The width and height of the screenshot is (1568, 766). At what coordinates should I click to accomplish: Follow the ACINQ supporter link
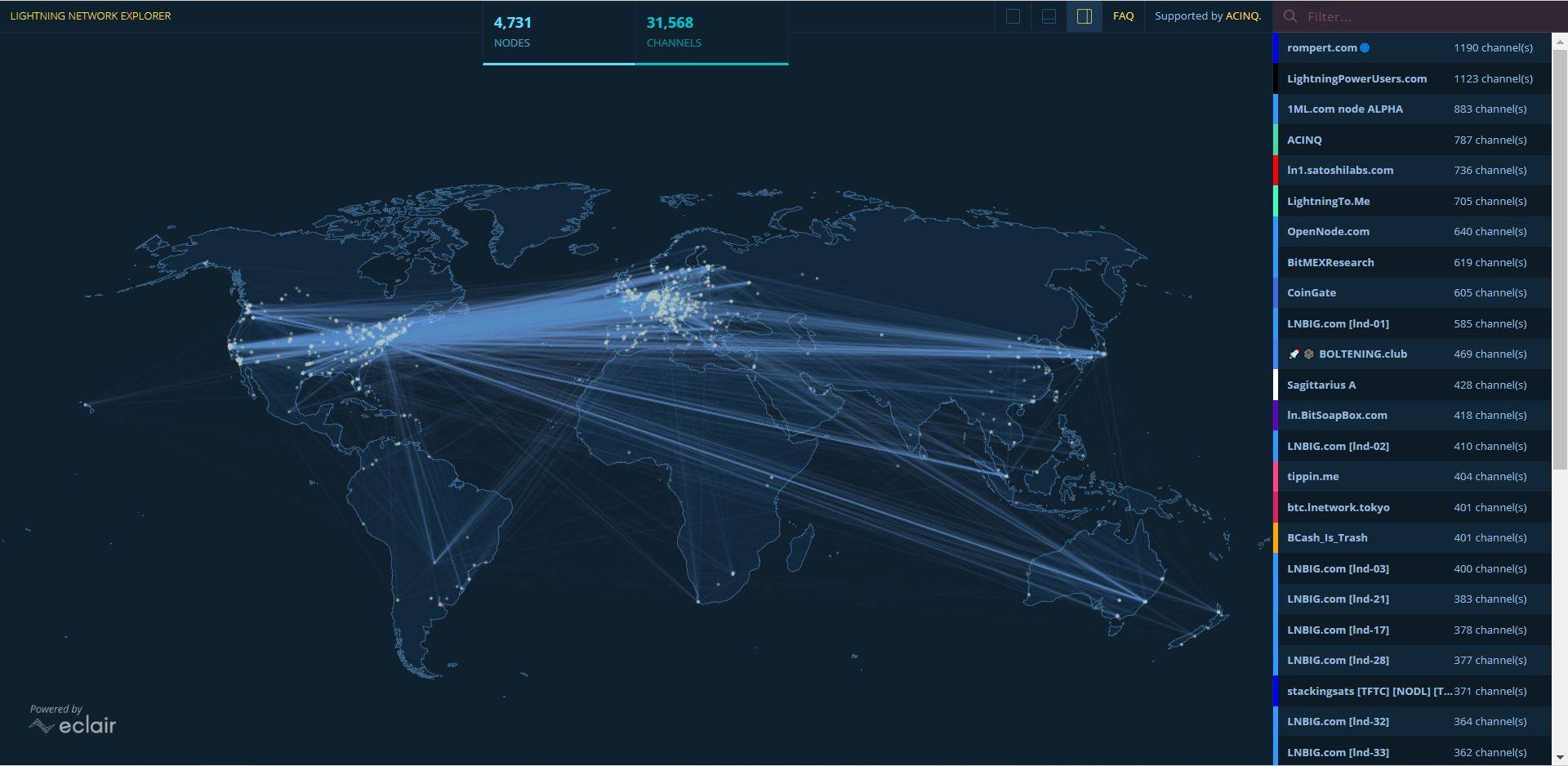click(x=1243, y=16)
